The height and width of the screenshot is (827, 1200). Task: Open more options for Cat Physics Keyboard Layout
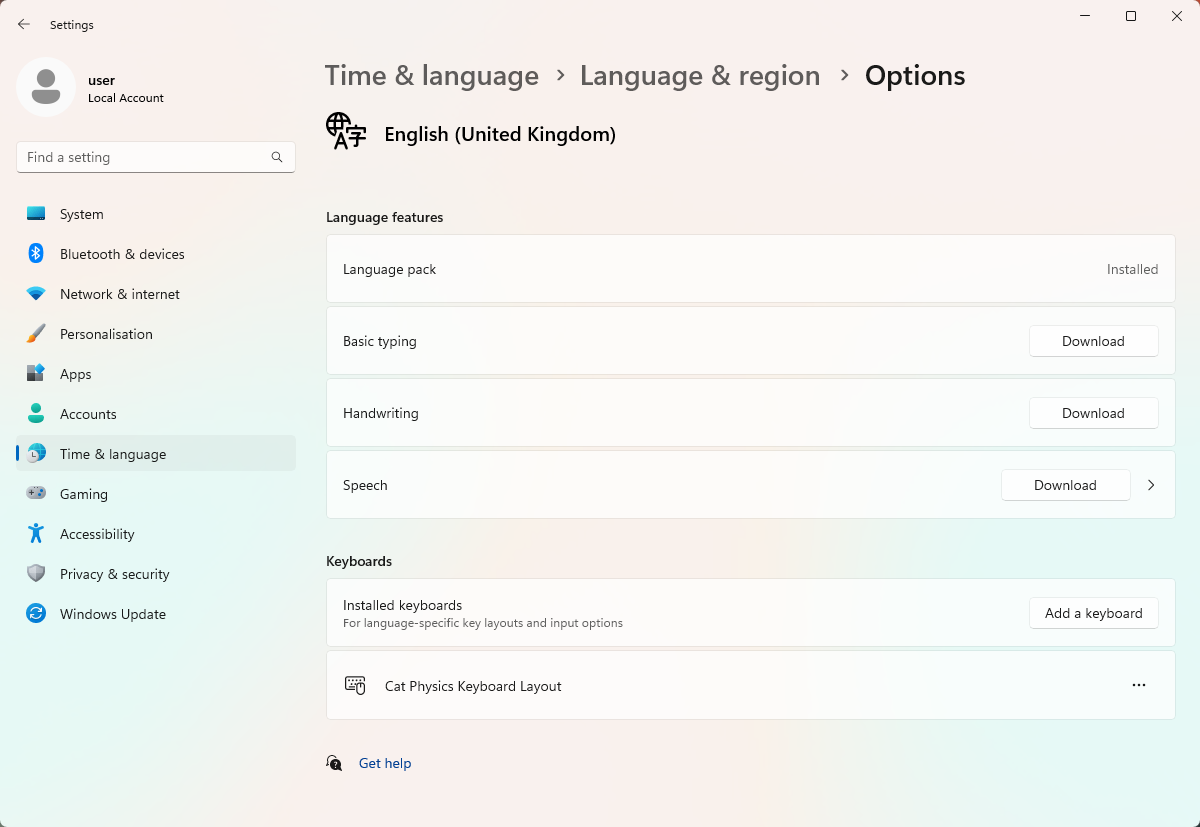pos(1138,685)
